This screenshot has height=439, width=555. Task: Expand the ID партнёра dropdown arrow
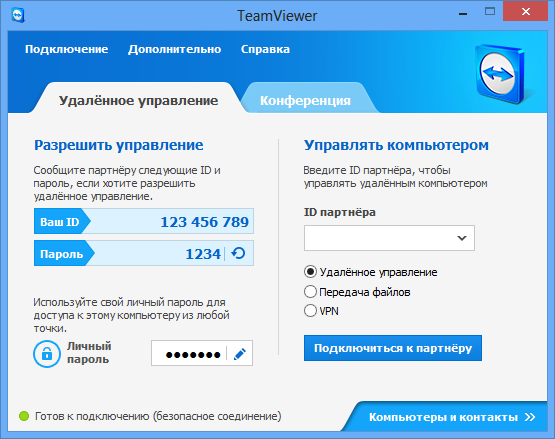pyautogui.click(x=462, y=238)
